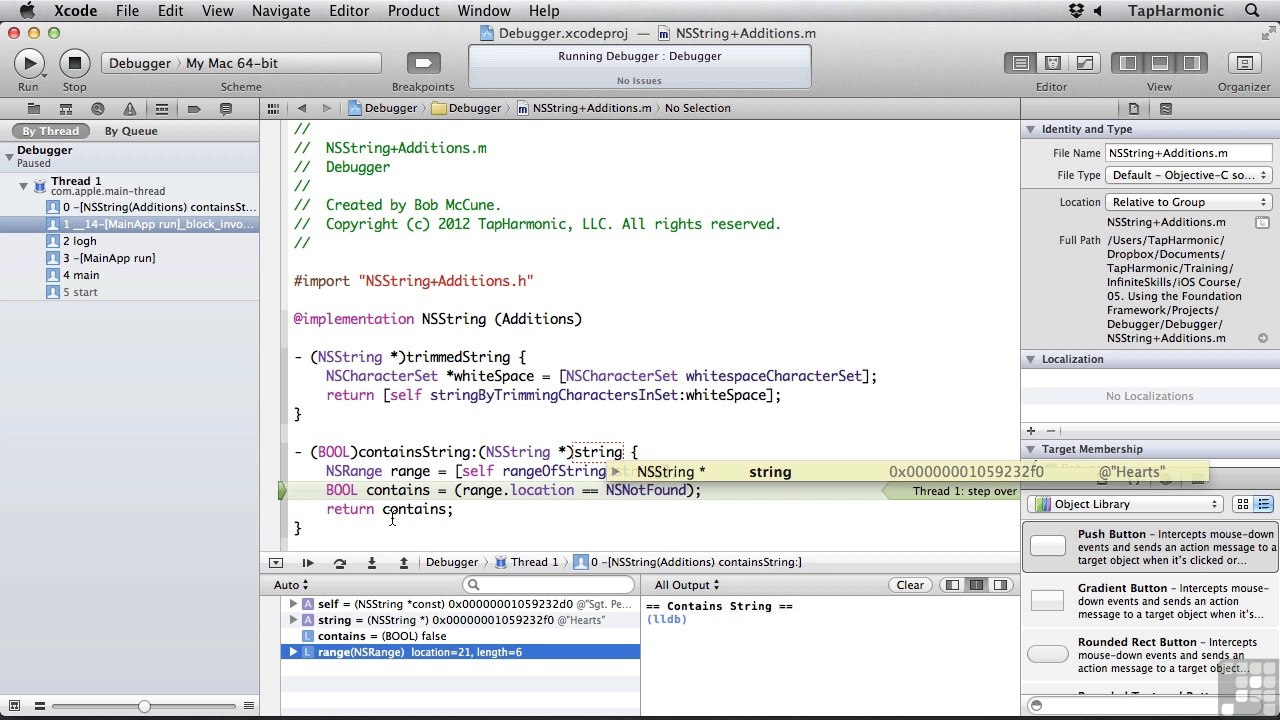Toggle the Debug area view button
The width and height of the screenshot is (1280, 720).
(1160, 63)
